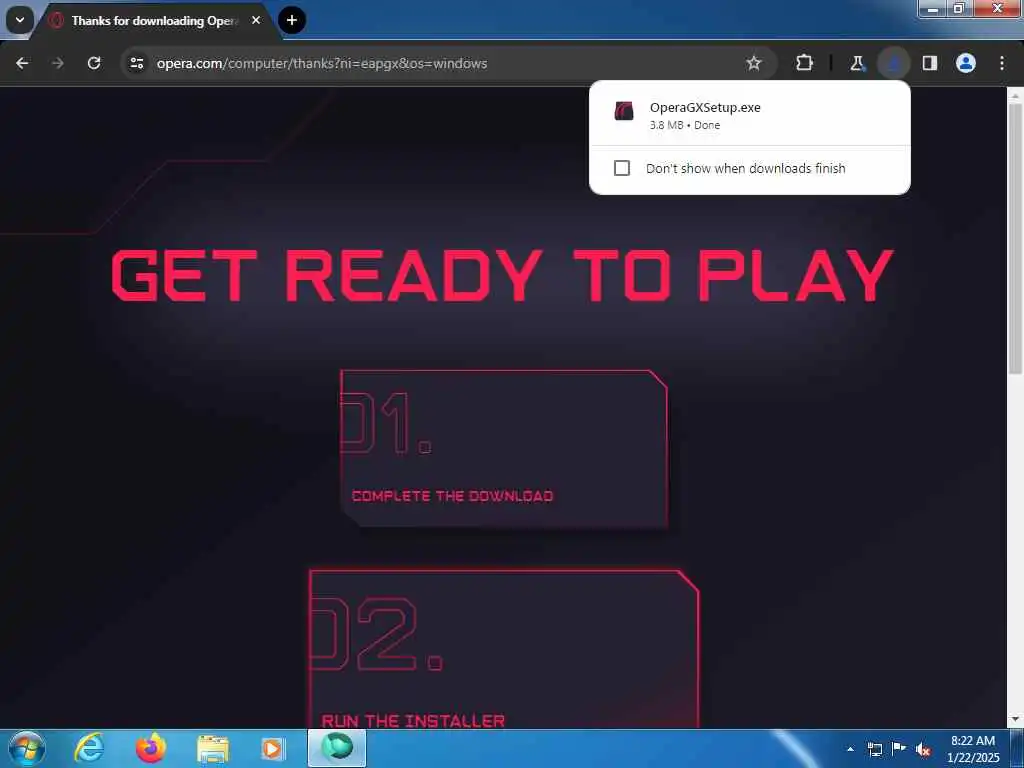Go back to the previous page
The image size is (1024, 768).
pyautogui.click(x=22, y=63)
